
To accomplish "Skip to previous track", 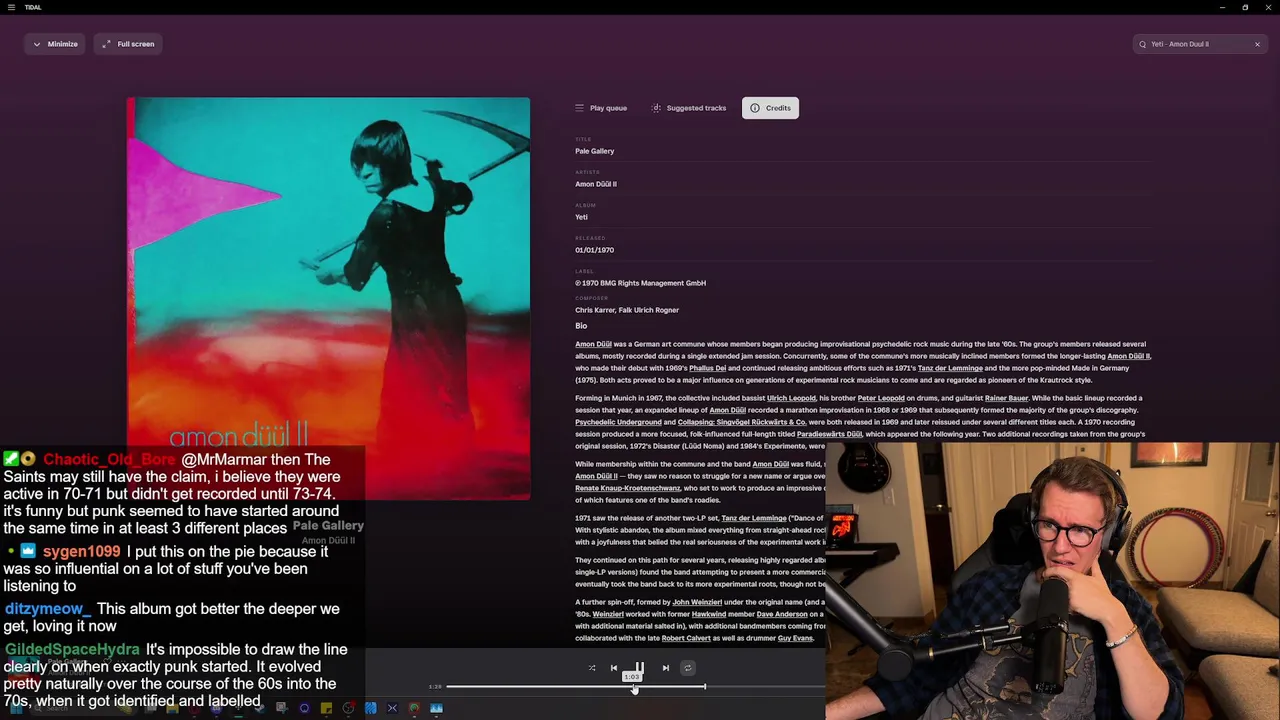I will 614,668.
